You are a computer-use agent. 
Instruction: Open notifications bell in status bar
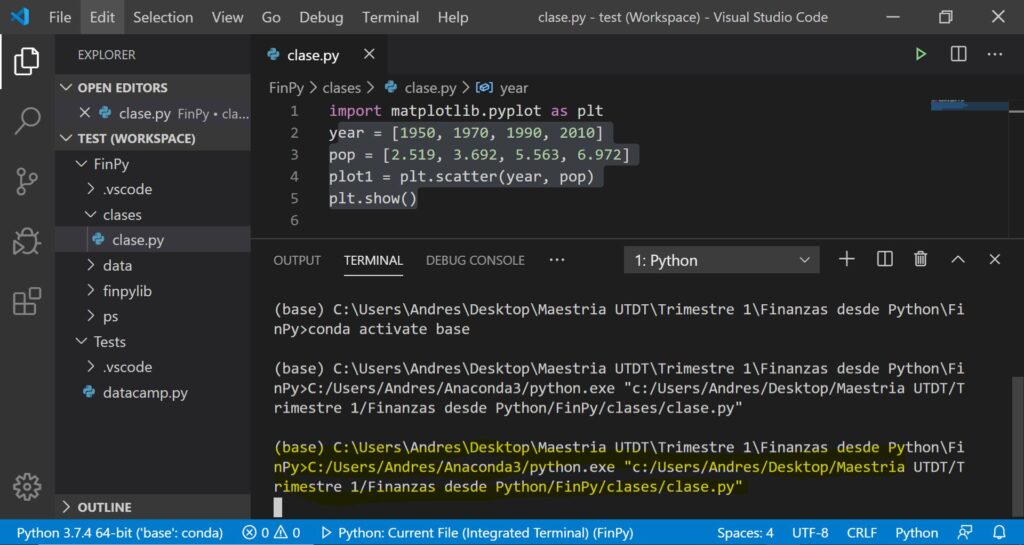(x=999, y=533)
